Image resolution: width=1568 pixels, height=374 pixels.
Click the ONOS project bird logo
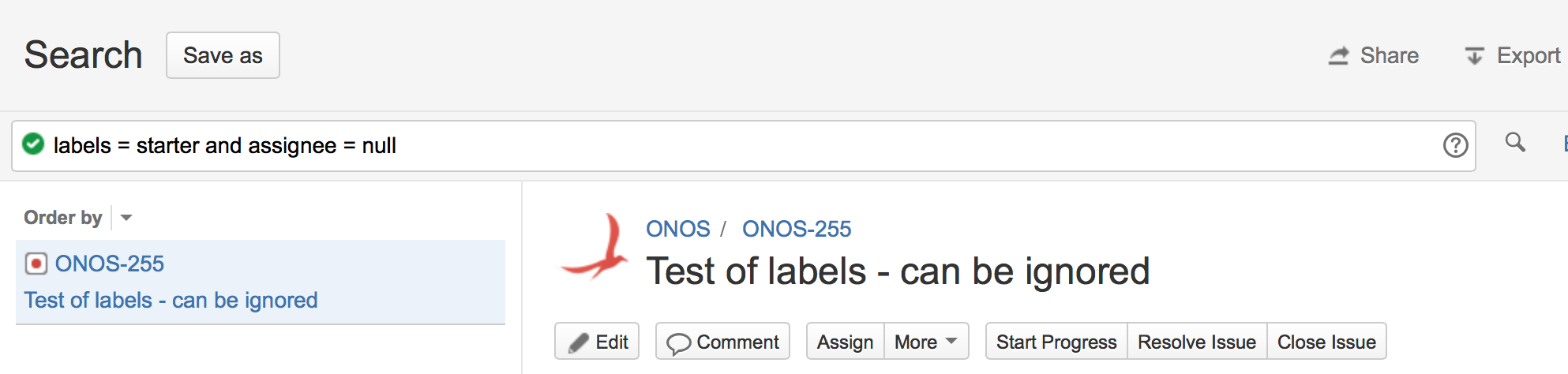coord(595,248)
